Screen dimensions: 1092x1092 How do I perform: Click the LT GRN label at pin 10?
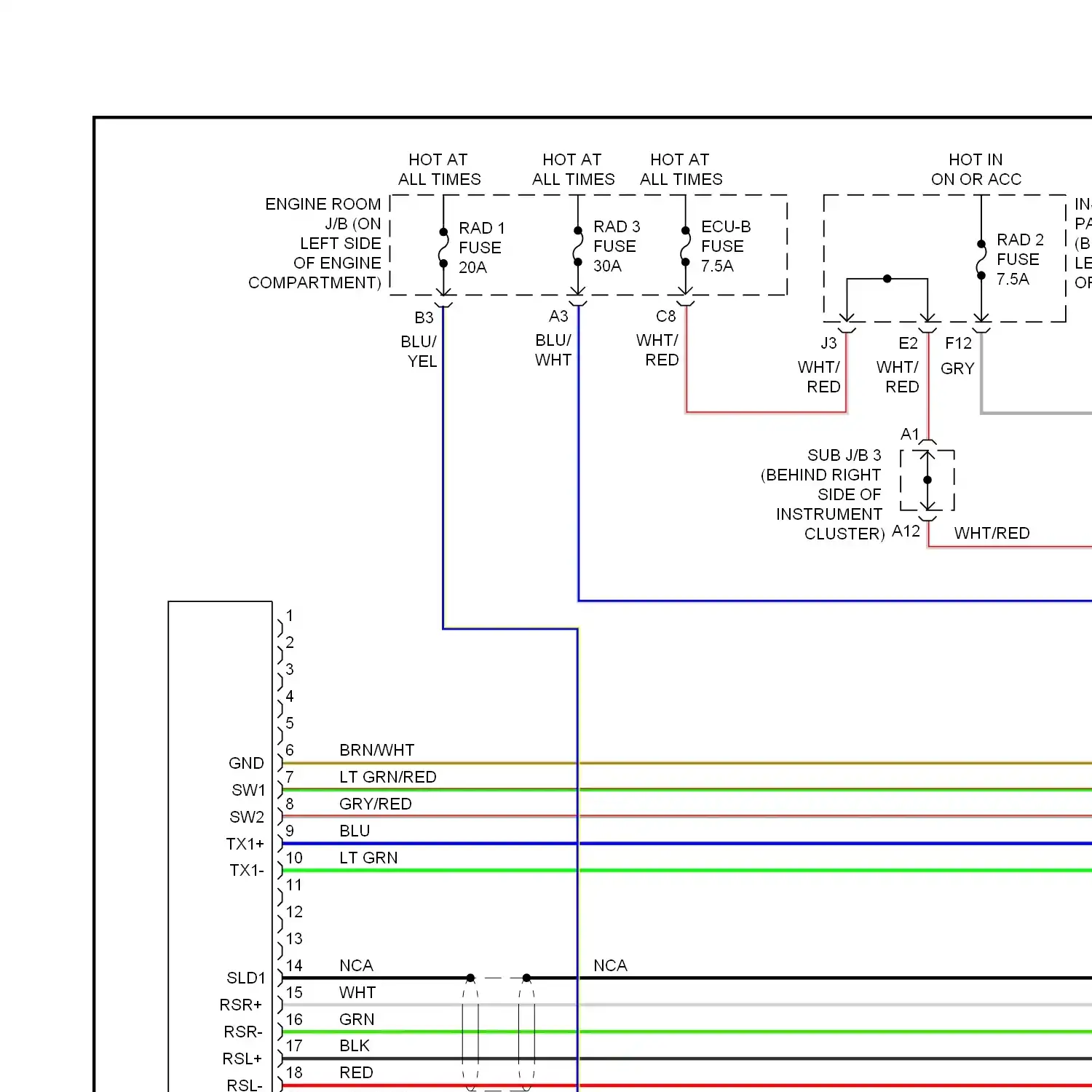pos(368,858)
